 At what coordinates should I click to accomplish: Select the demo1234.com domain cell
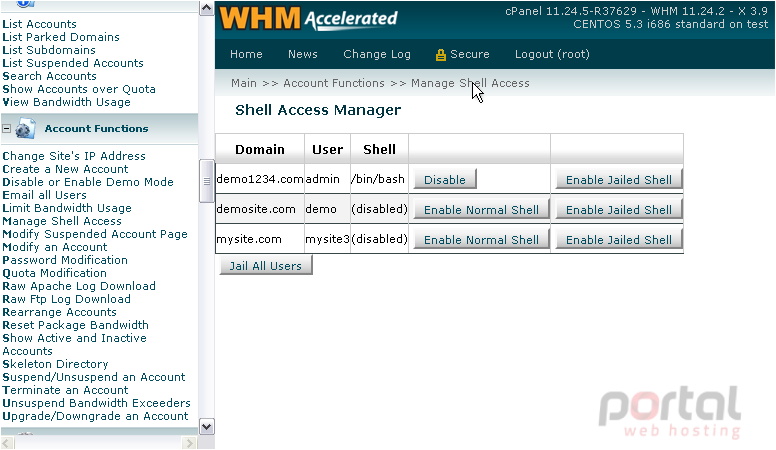[x=260, y=179]
